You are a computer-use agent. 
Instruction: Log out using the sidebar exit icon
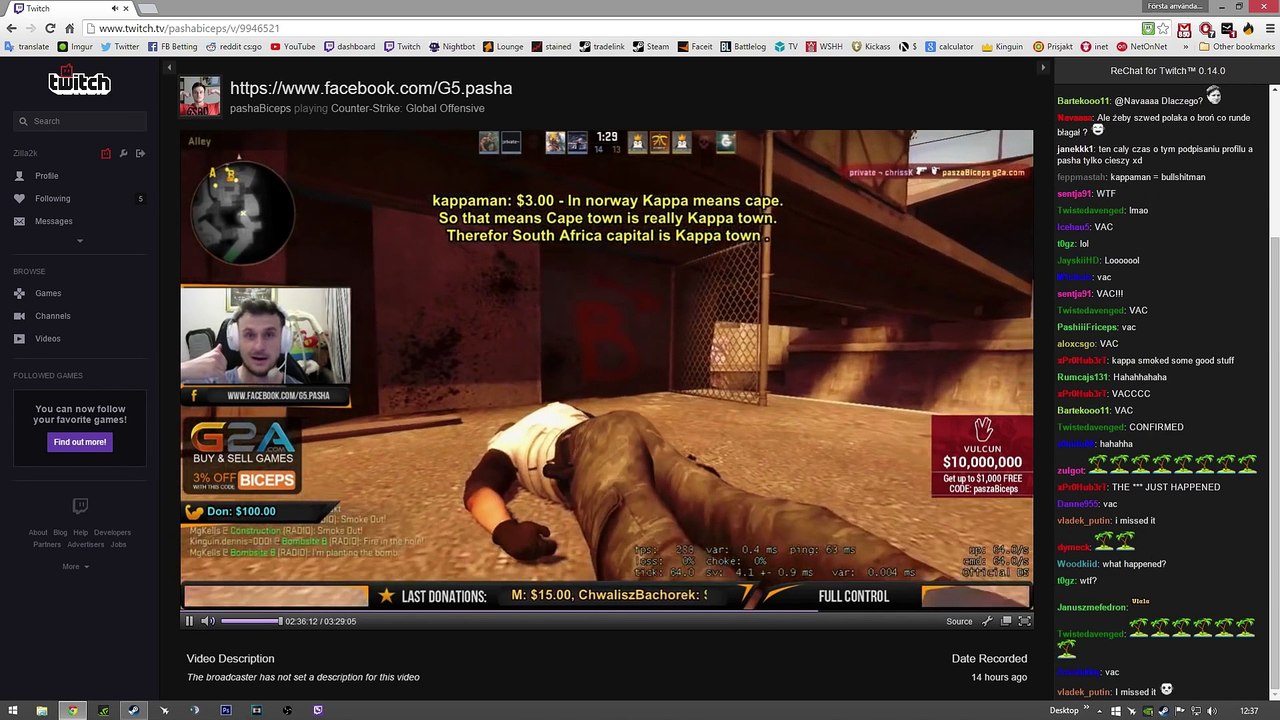pyautogui.click(x=140, y=153)
